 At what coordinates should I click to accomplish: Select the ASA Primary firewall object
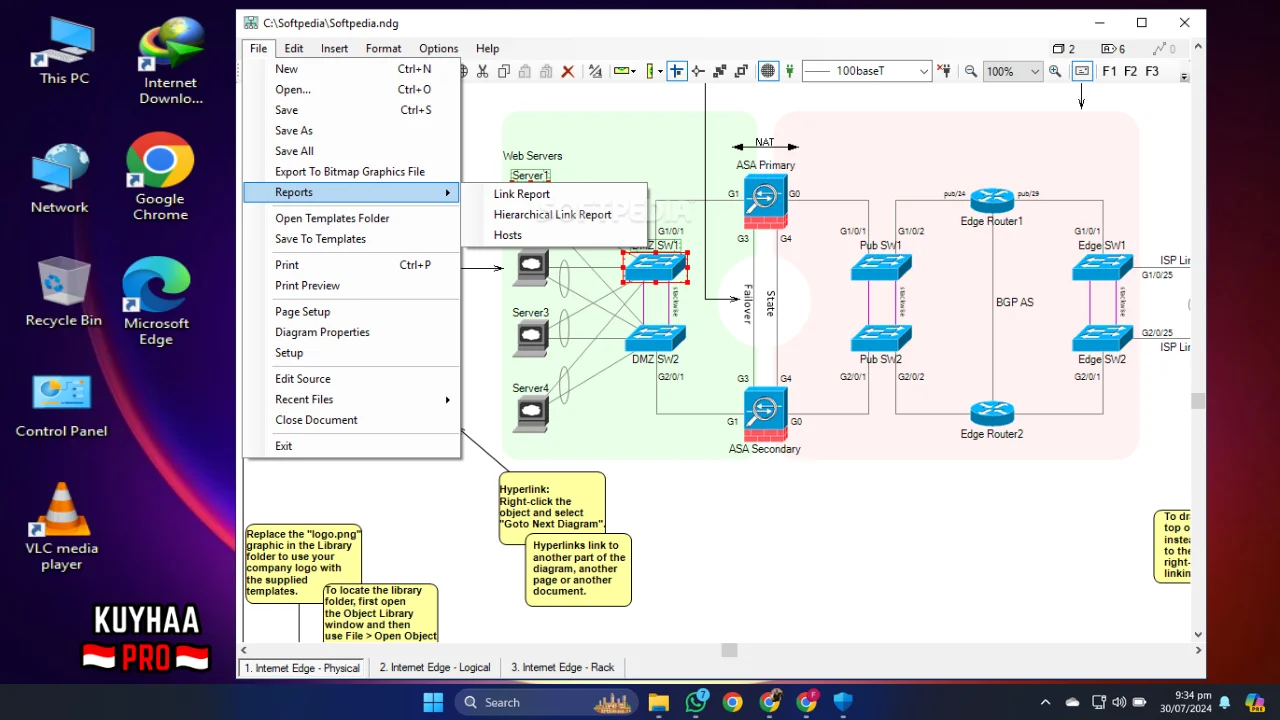[765, 201]
